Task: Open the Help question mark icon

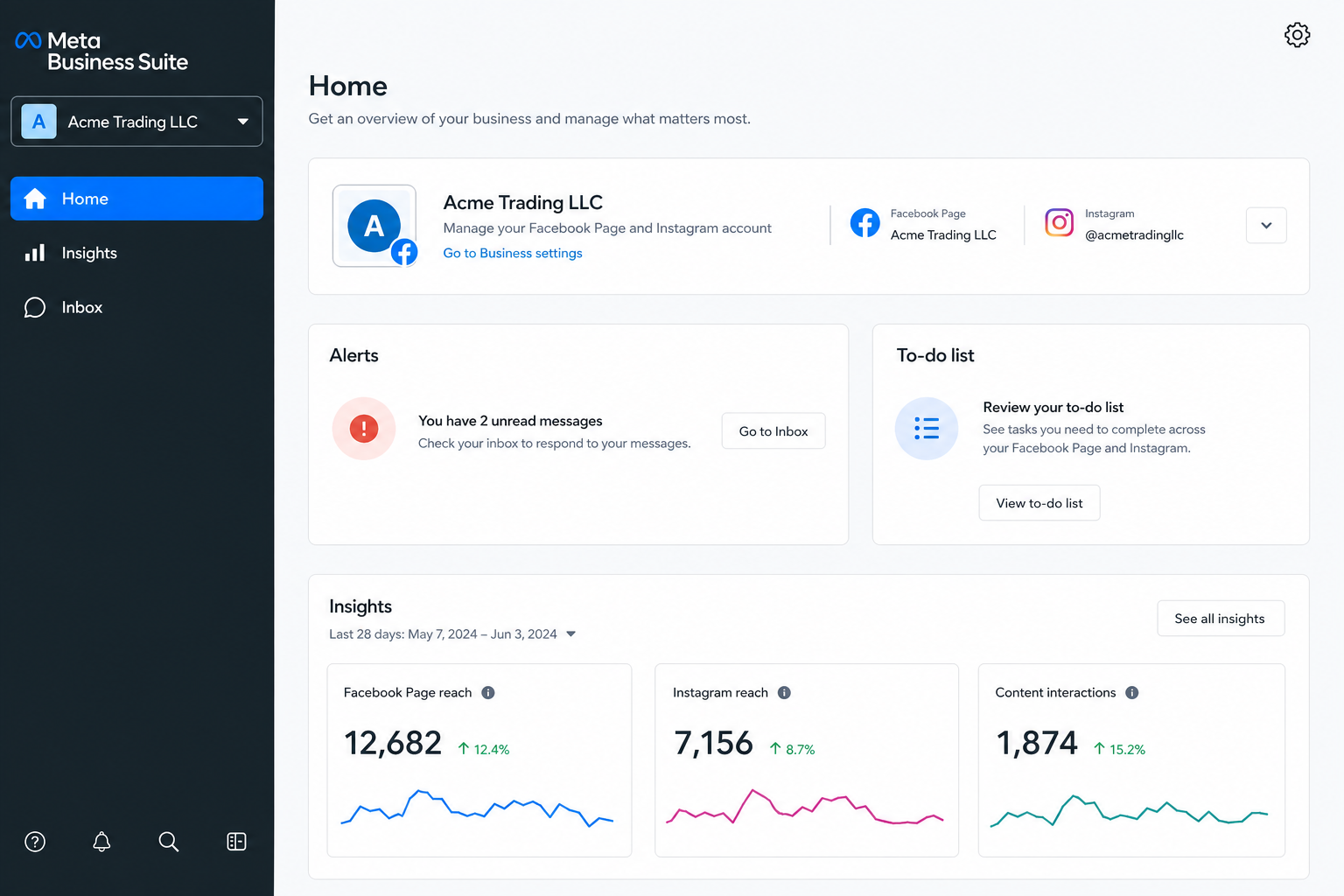Action: (x=35, y=842)
